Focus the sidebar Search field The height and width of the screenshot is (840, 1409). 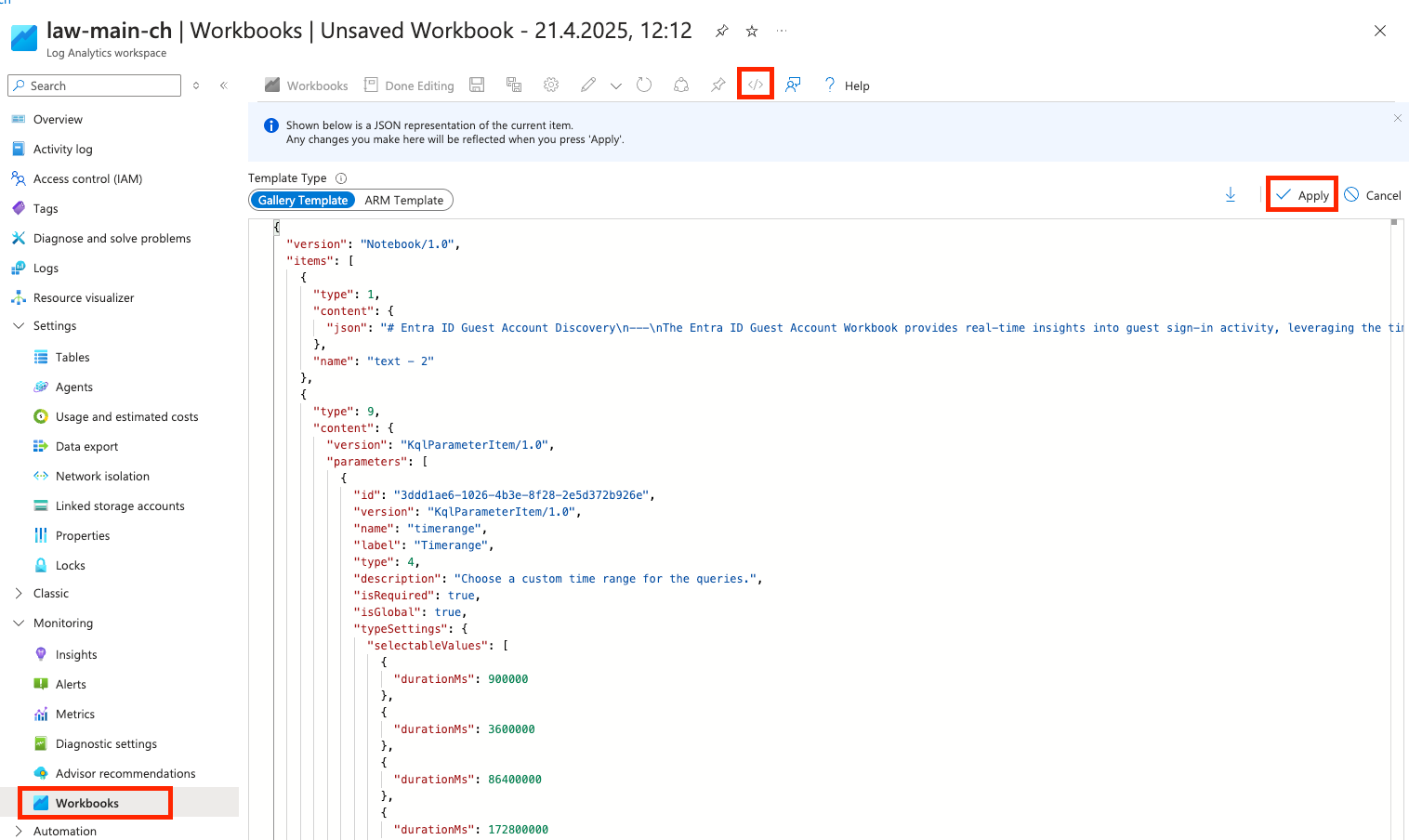[95, 85]
